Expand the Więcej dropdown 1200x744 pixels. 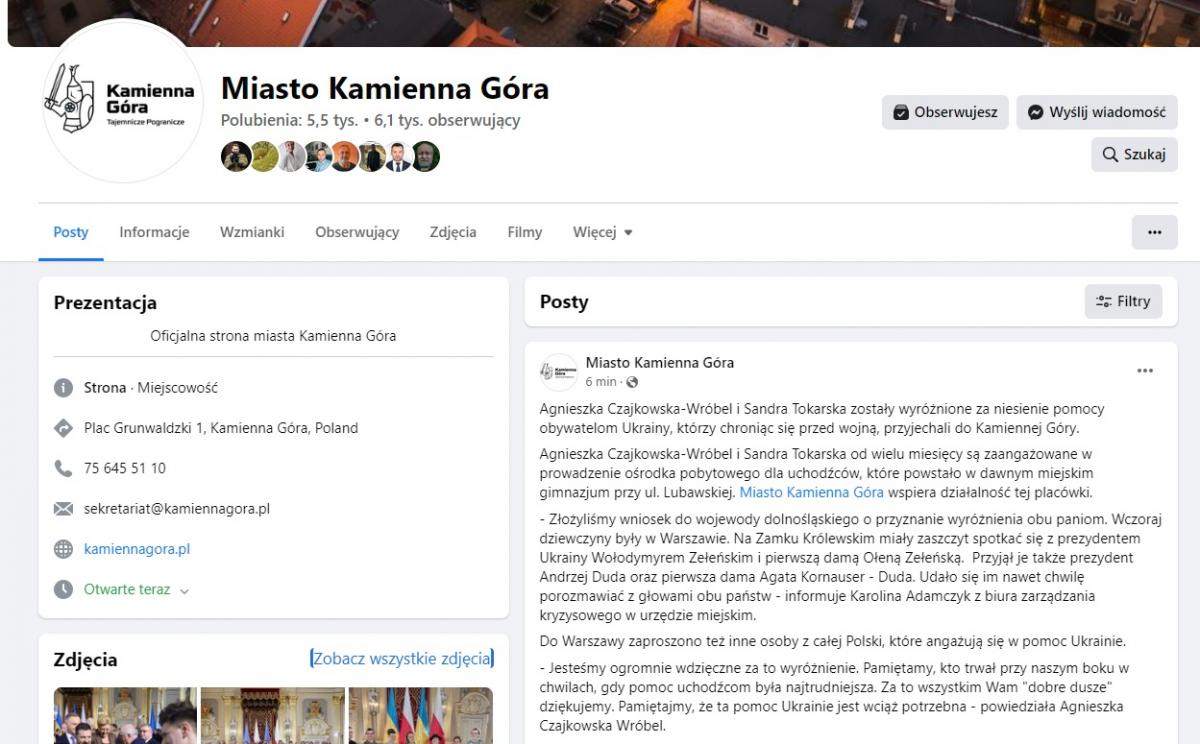pyautogui.click(x=603, y=232)
